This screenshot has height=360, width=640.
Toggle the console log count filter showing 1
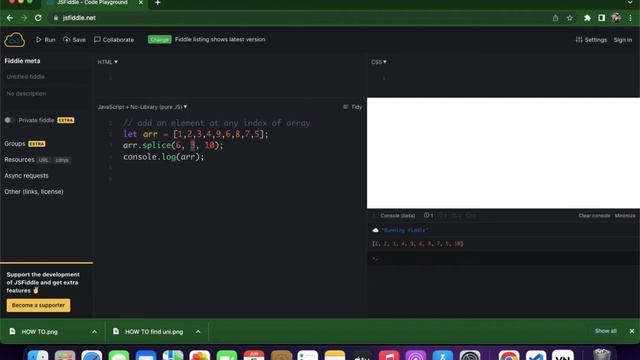[x=428, y=216]
